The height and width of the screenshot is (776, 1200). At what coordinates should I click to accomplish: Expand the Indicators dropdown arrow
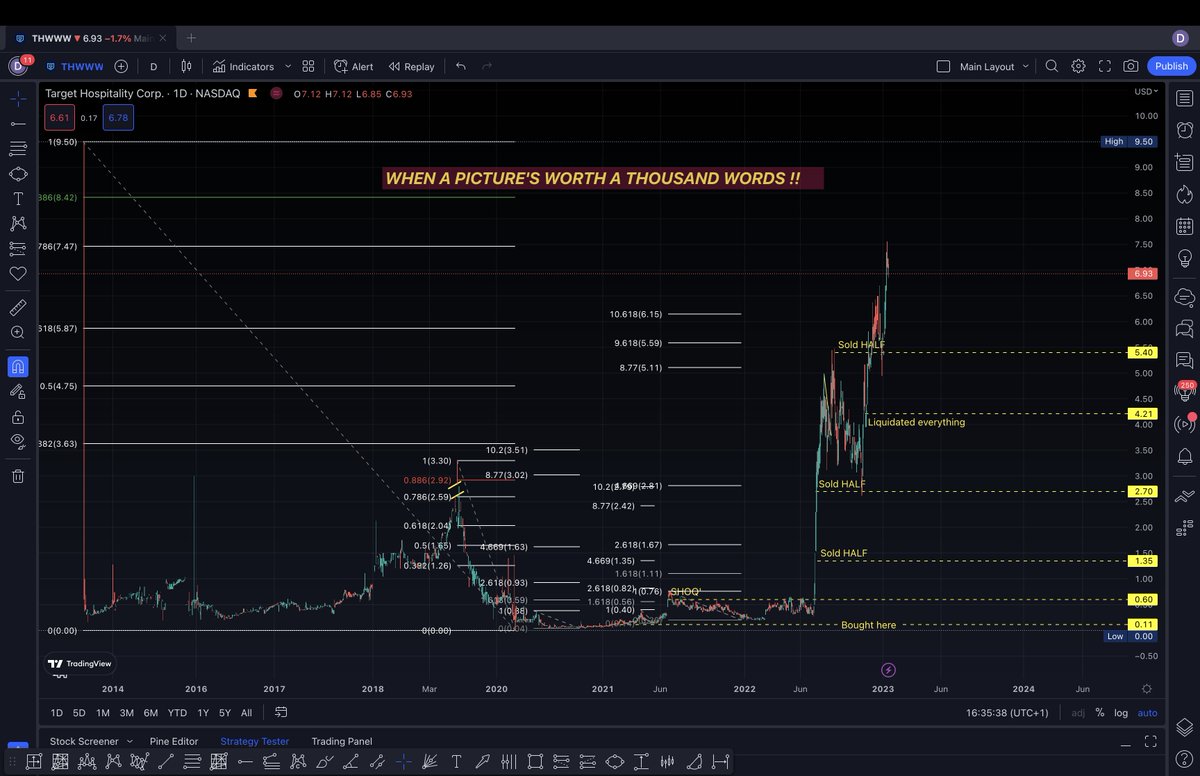(x=288, y=66)
